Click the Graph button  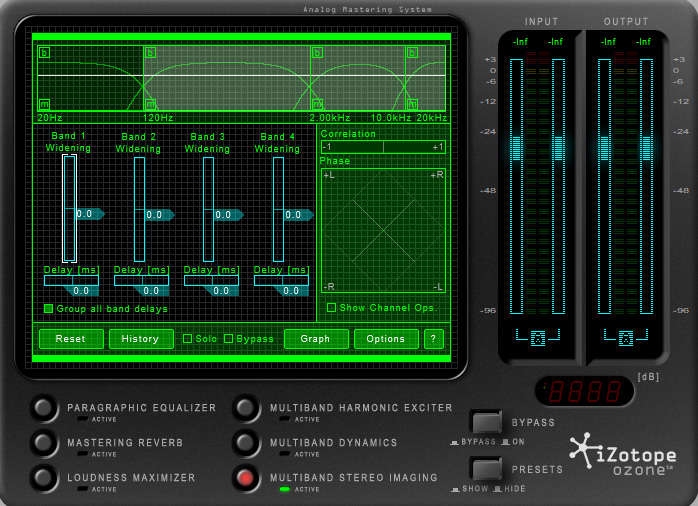point(316,339)
